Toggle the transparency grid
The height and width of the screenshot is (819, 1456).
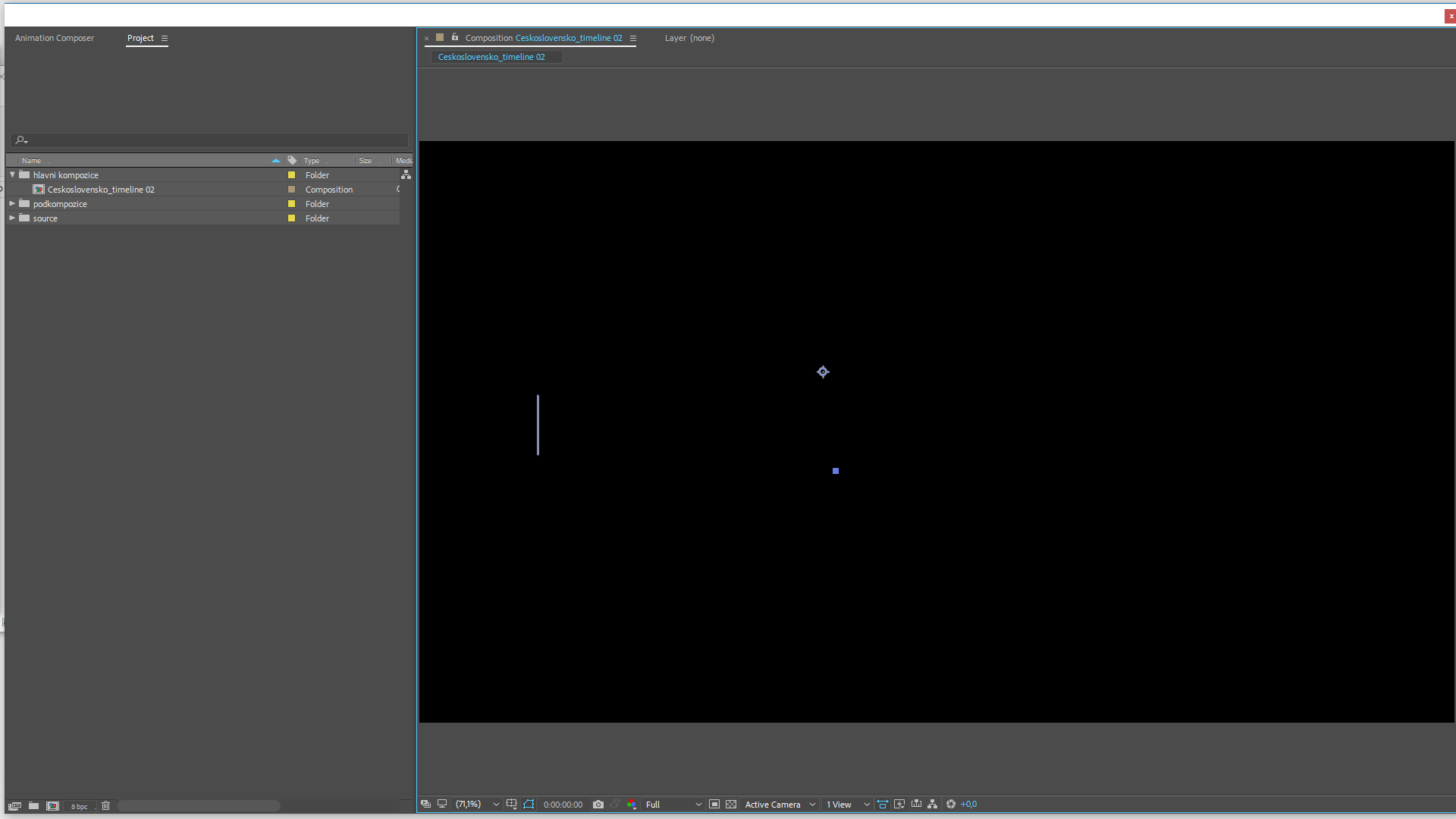coord(731,805)
